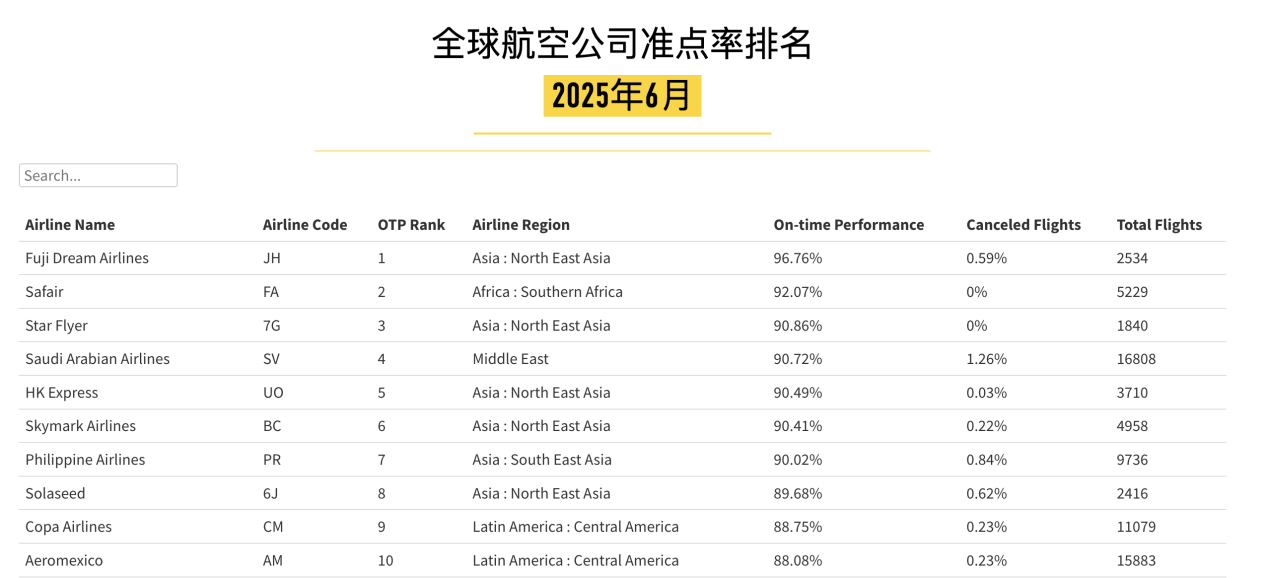Viewport: 1268px width, 578px height.
Task: Click the Star Flyer row
Action: point(622,326)
